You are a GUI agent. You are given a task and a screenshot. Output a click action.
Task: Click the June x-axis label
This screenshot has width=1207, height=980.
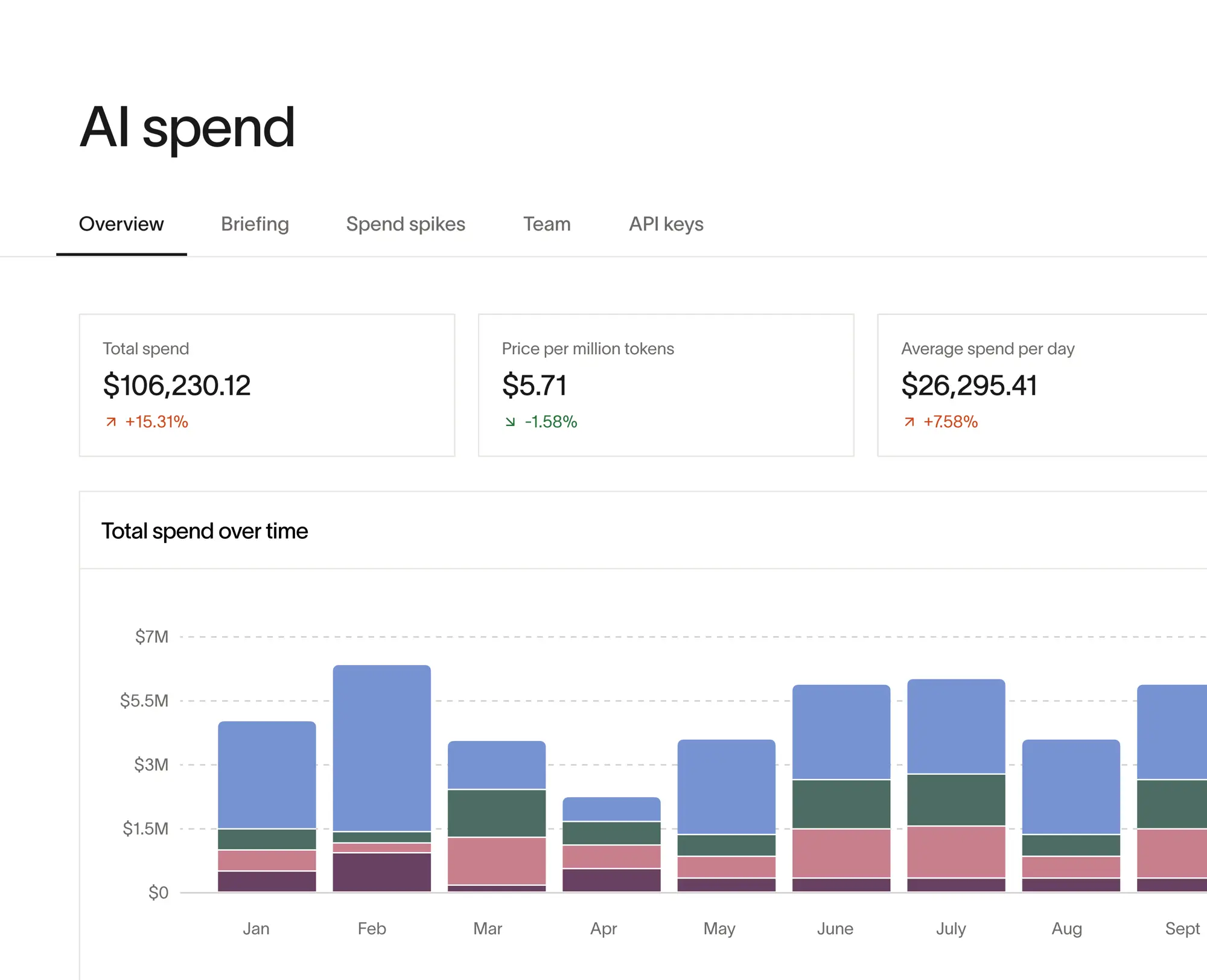(x=835, y=928)
